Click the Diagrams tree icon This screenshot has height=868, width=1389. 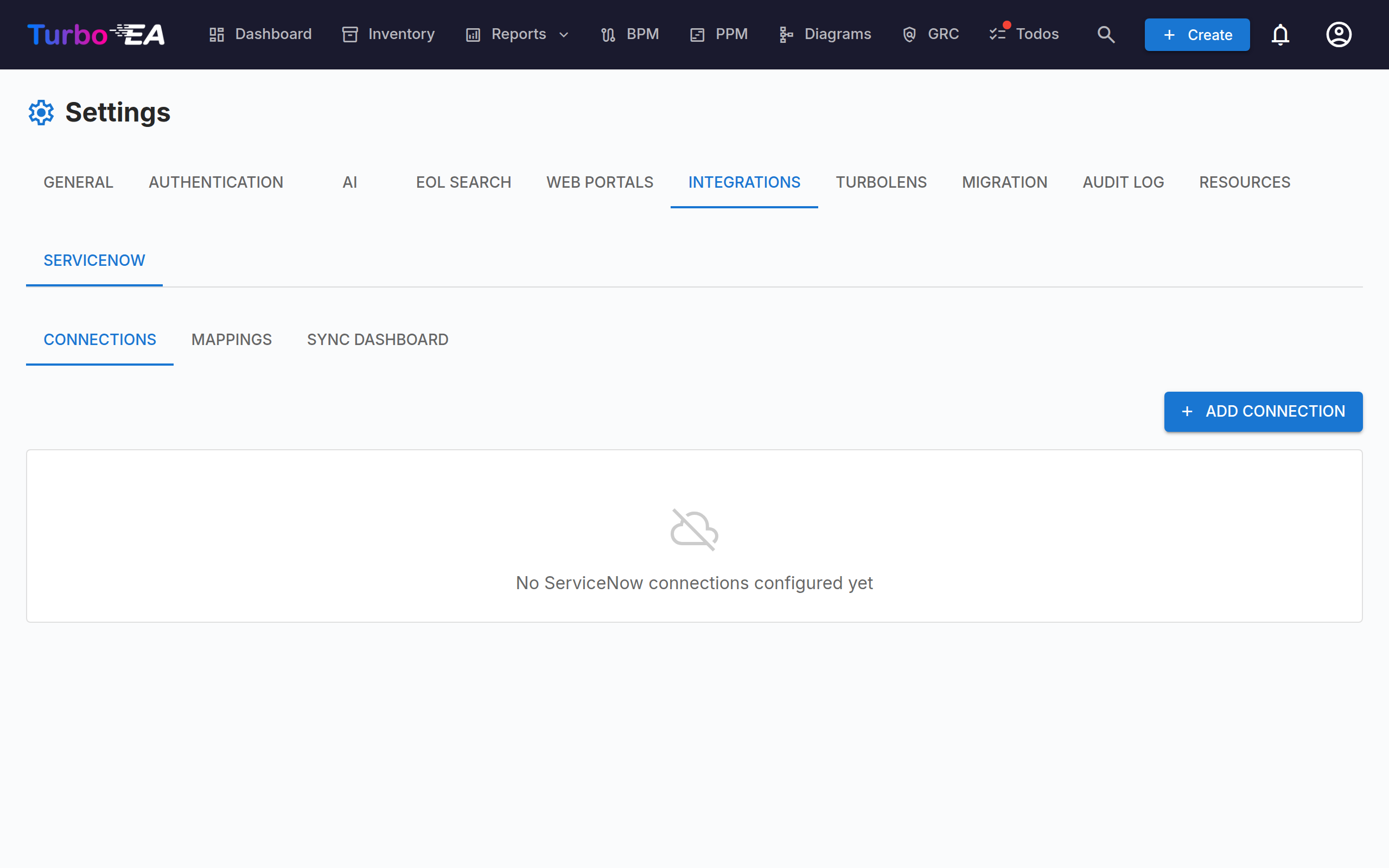tap(786, 34)
